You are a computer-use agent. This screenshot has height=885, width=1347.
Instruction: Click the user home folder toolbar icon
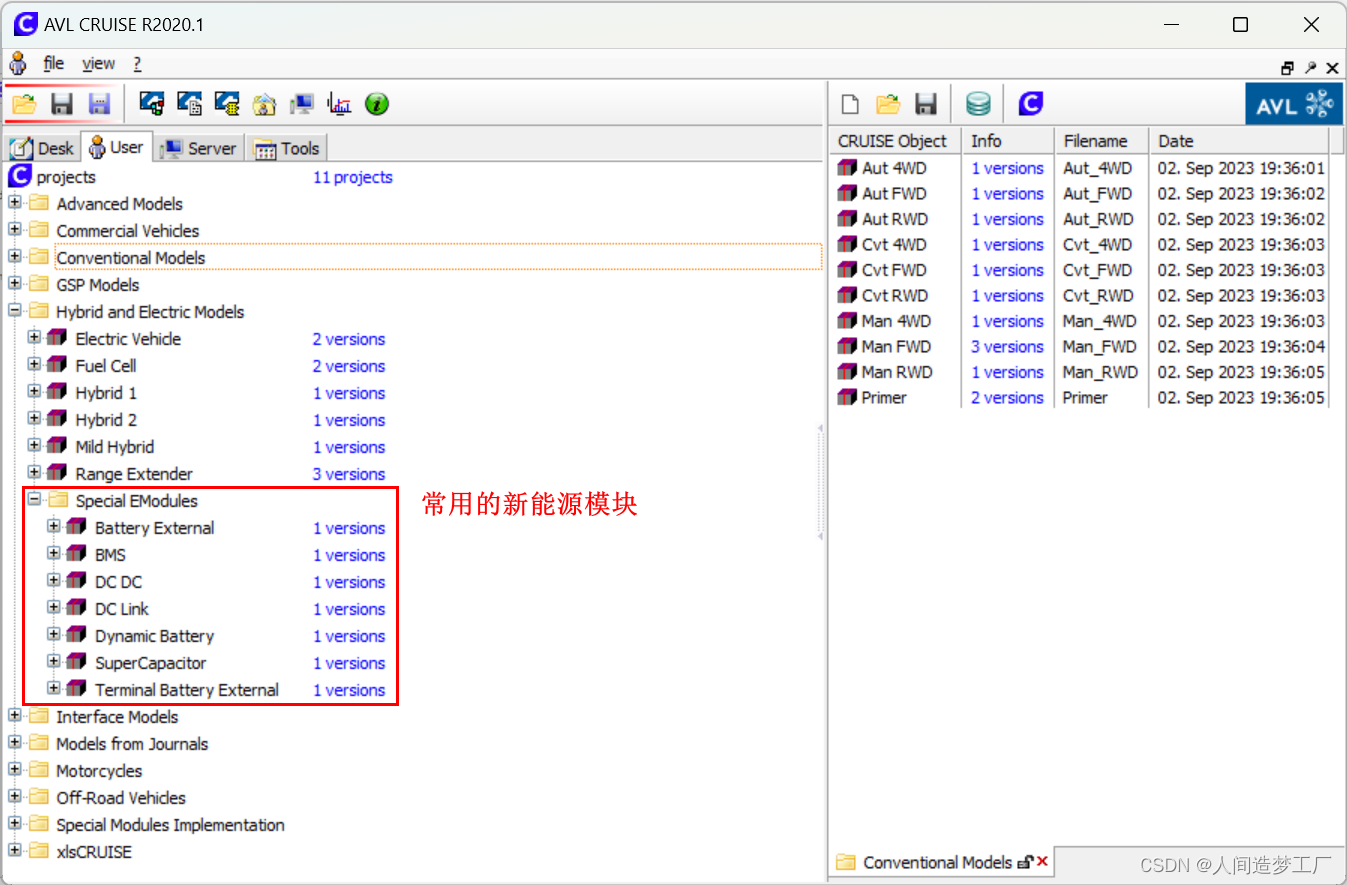click(264, 103)
